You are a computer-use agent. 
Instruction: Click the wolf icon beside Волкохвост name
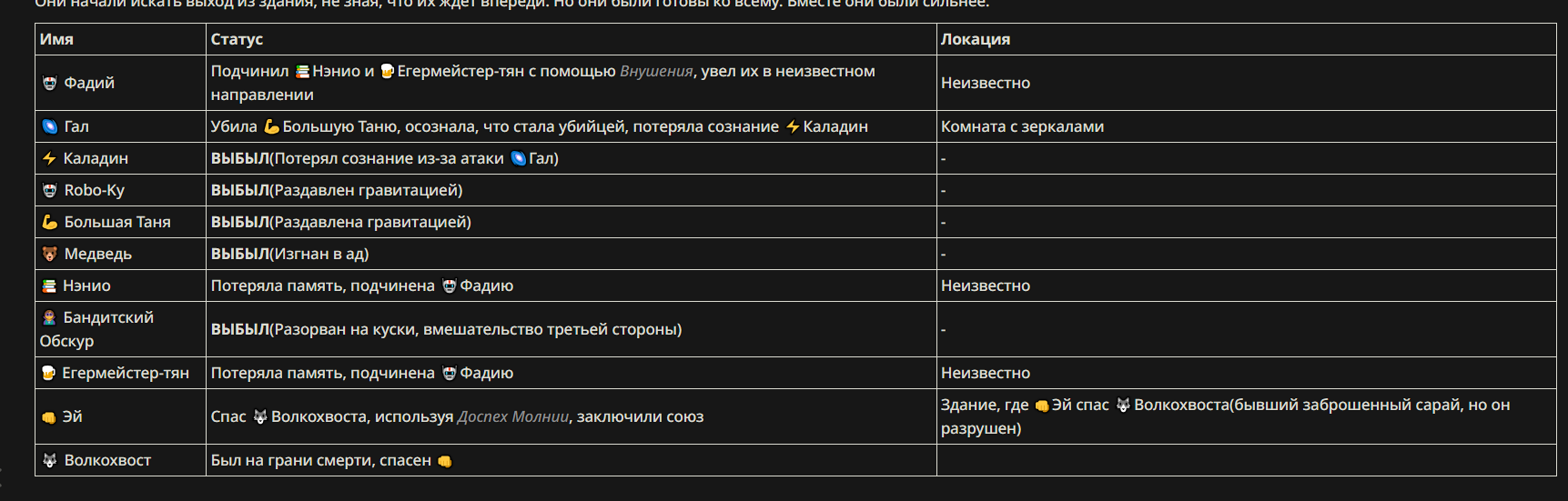click(50, 460)
